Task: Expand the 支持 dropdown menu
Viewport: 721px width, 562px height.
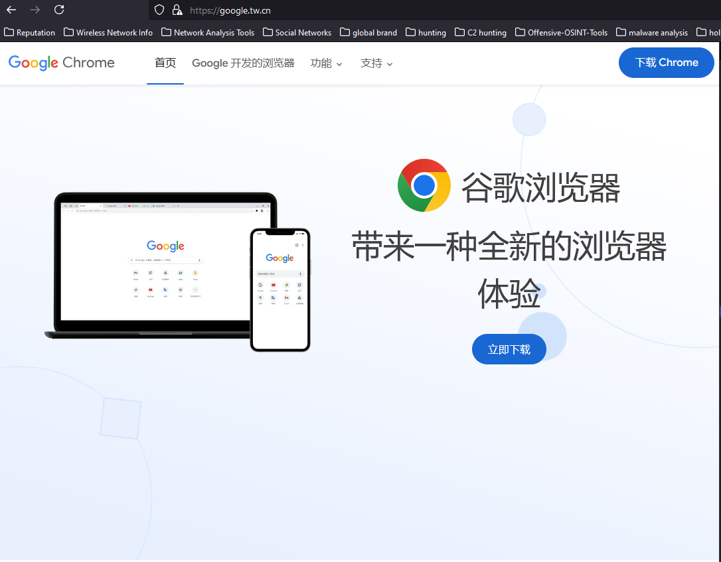Action: point(376,63)
